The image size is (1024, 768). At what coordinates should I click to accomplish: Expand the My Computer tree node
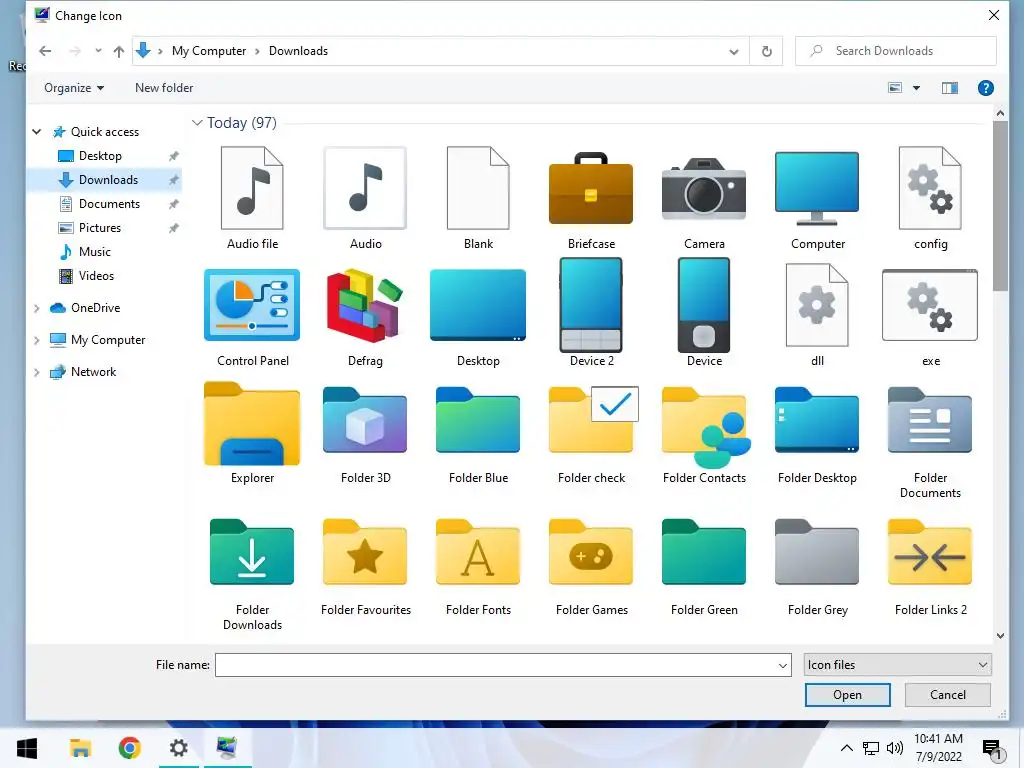(x=37, y=340)
